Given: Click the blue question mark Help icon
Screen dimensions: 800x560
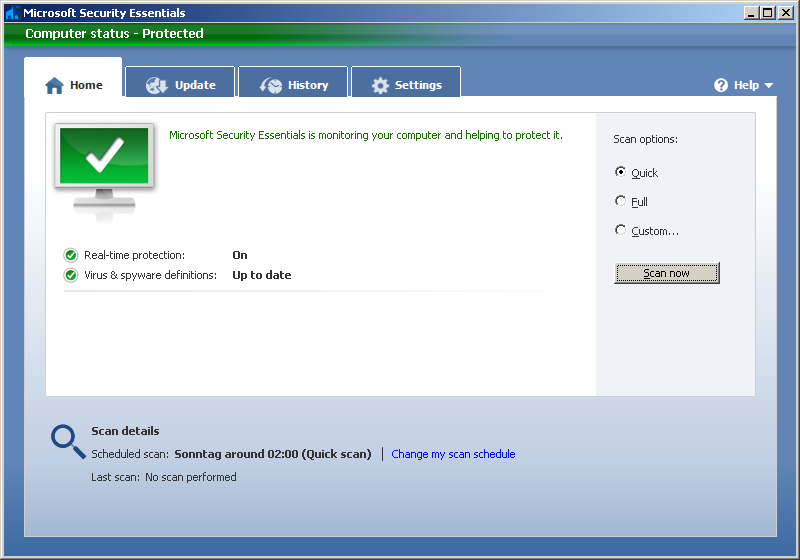Looking at the screenshot, I should [721, 86].
